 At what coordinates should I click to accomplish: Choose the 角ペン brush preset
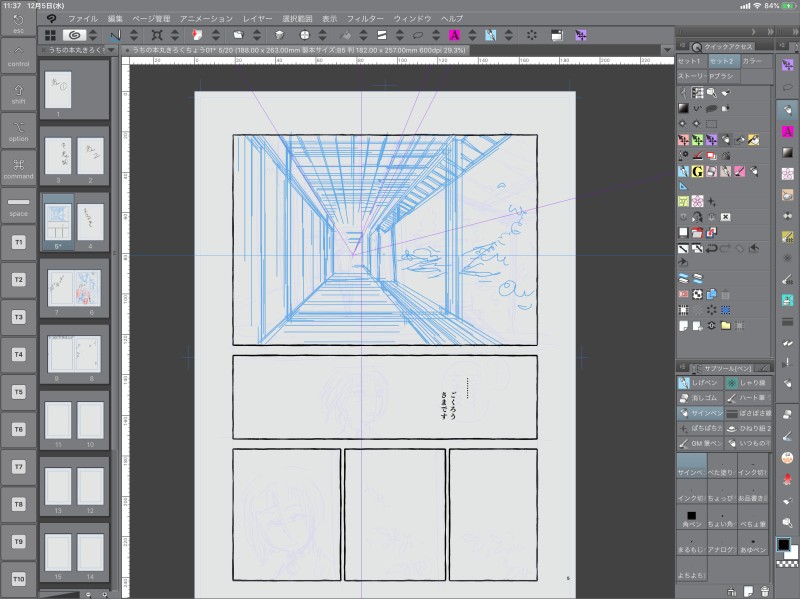[691, 518]
